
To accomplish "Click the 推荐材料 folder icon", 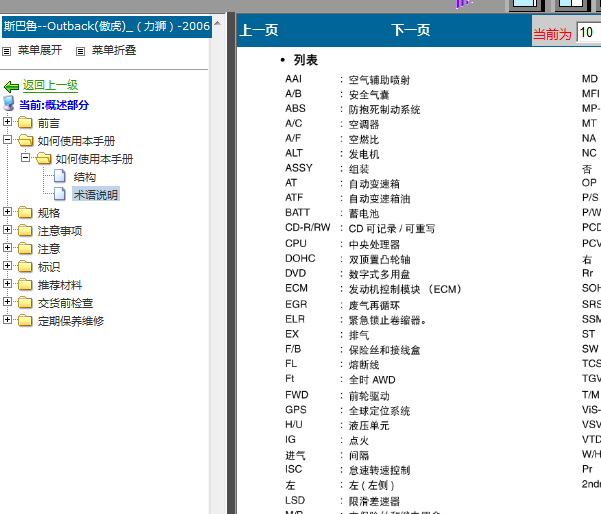I will (25, 285).
